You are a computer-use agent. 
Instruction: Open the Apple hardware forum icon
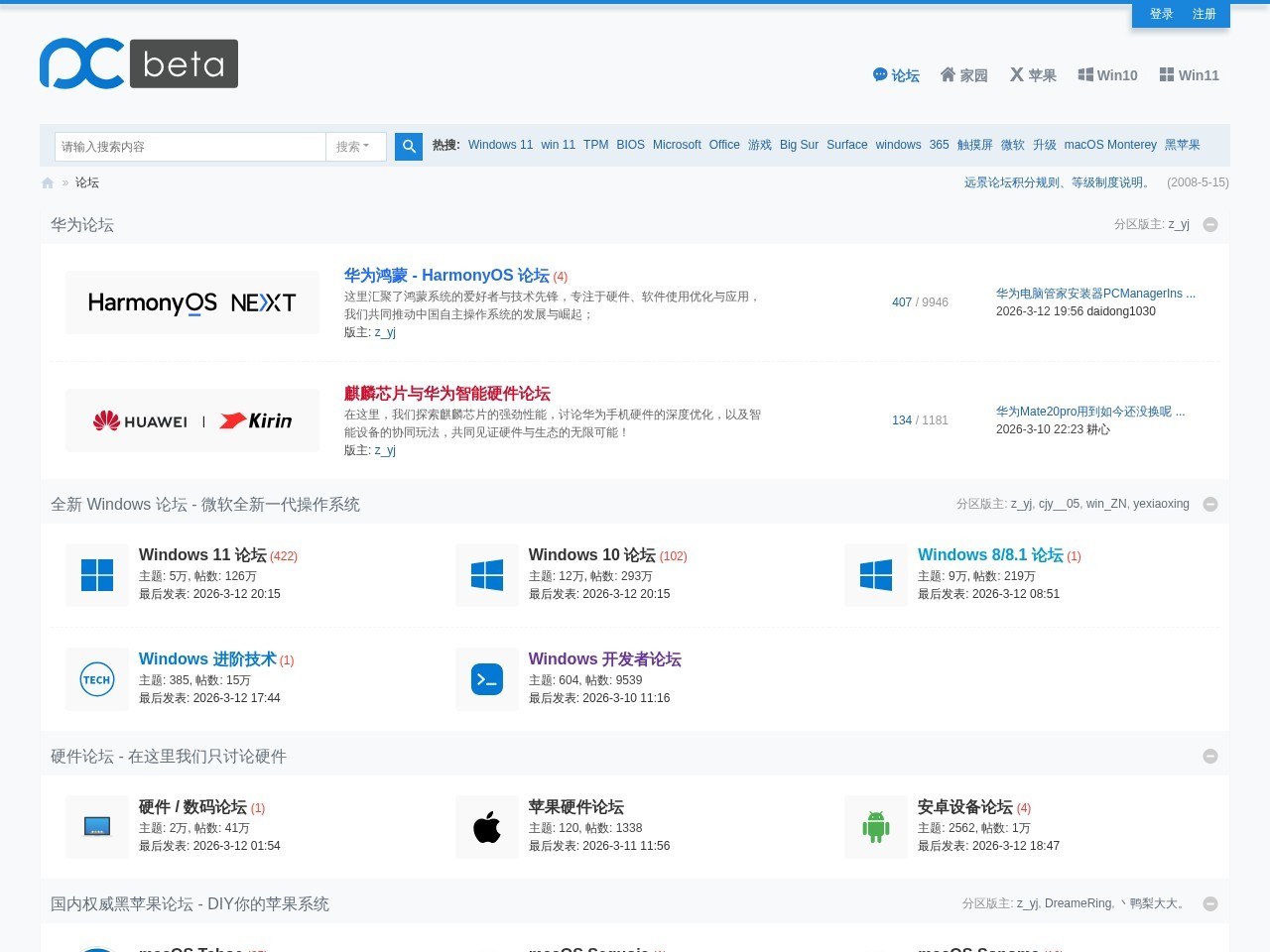coord(486,827)
